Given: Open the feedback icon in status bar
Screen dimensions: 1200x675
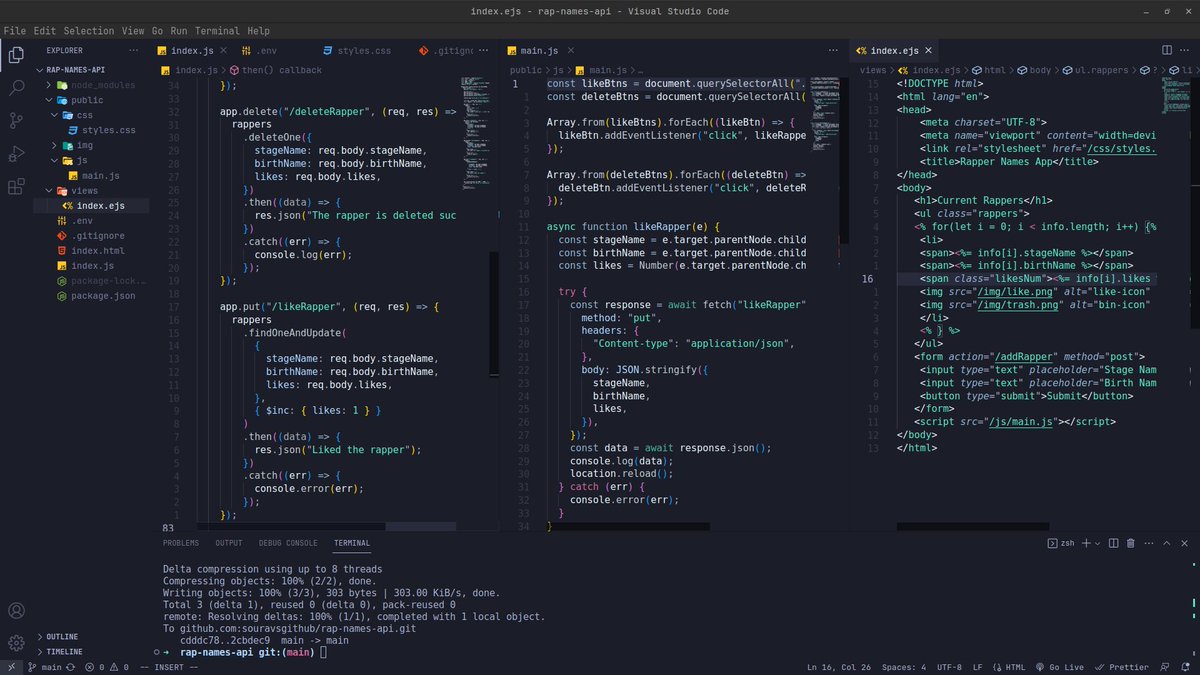Looking at the screenshot, I should [1165, 667].
